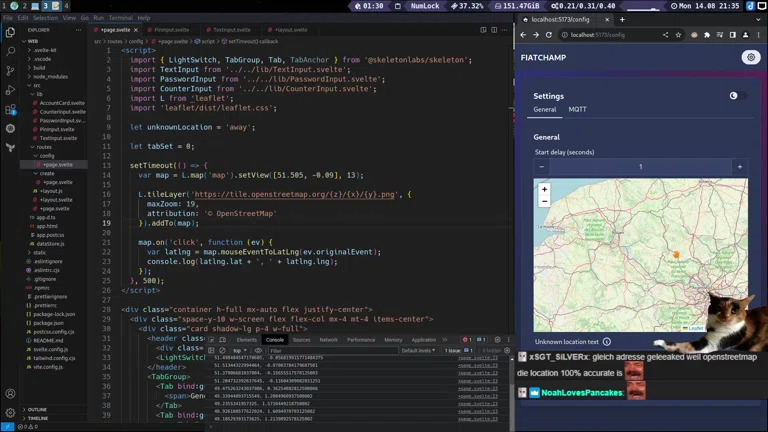Image resolution: width=768 pixels, height=432 pixels.
Task: Open the Explorer view in activity bar
Action: point(10,32)
